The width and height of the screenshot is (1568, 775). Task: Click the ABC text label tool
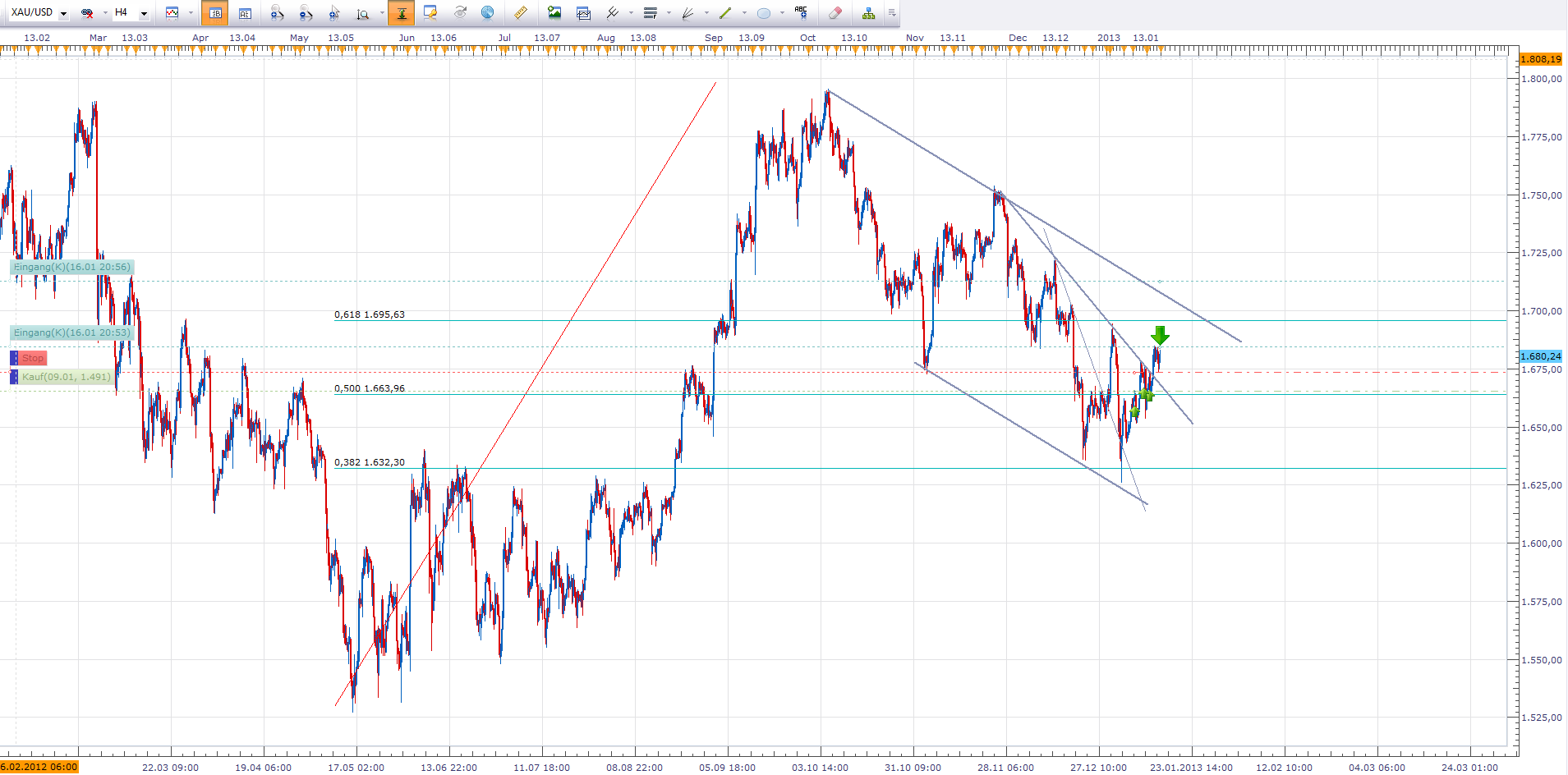coord(801,12)
